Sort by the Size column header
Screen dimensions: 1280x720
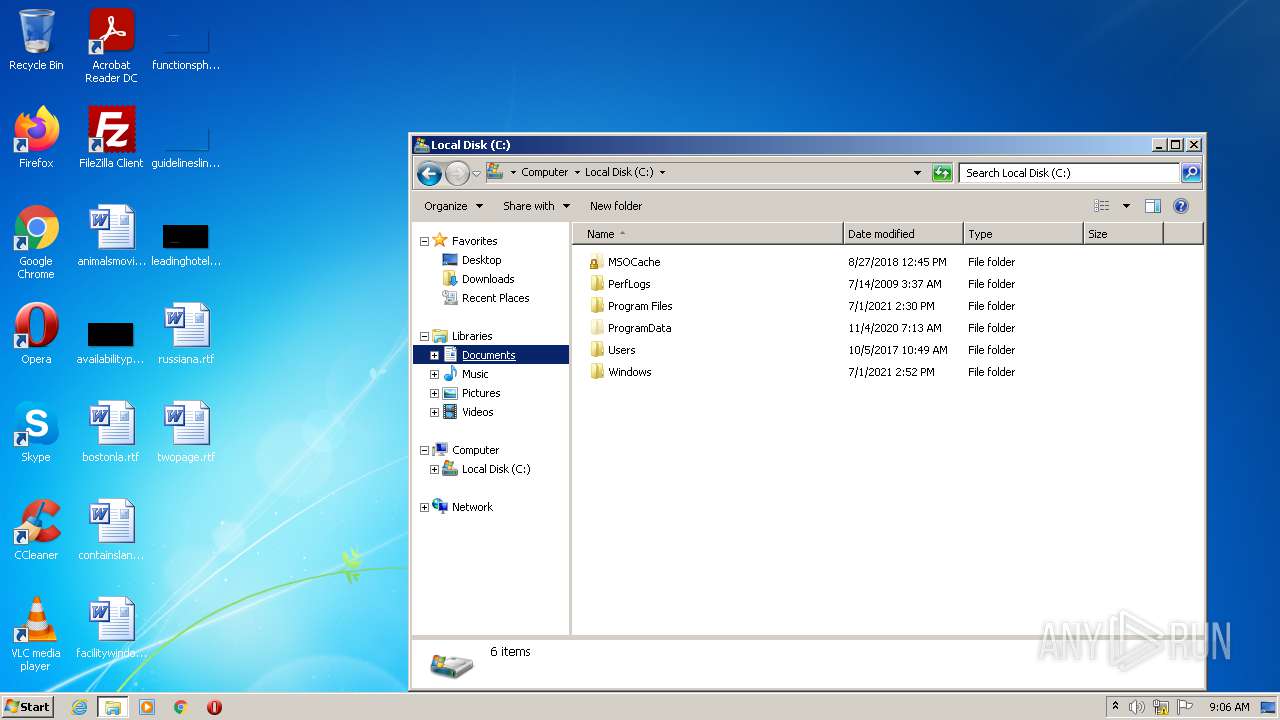[1123, 234]
